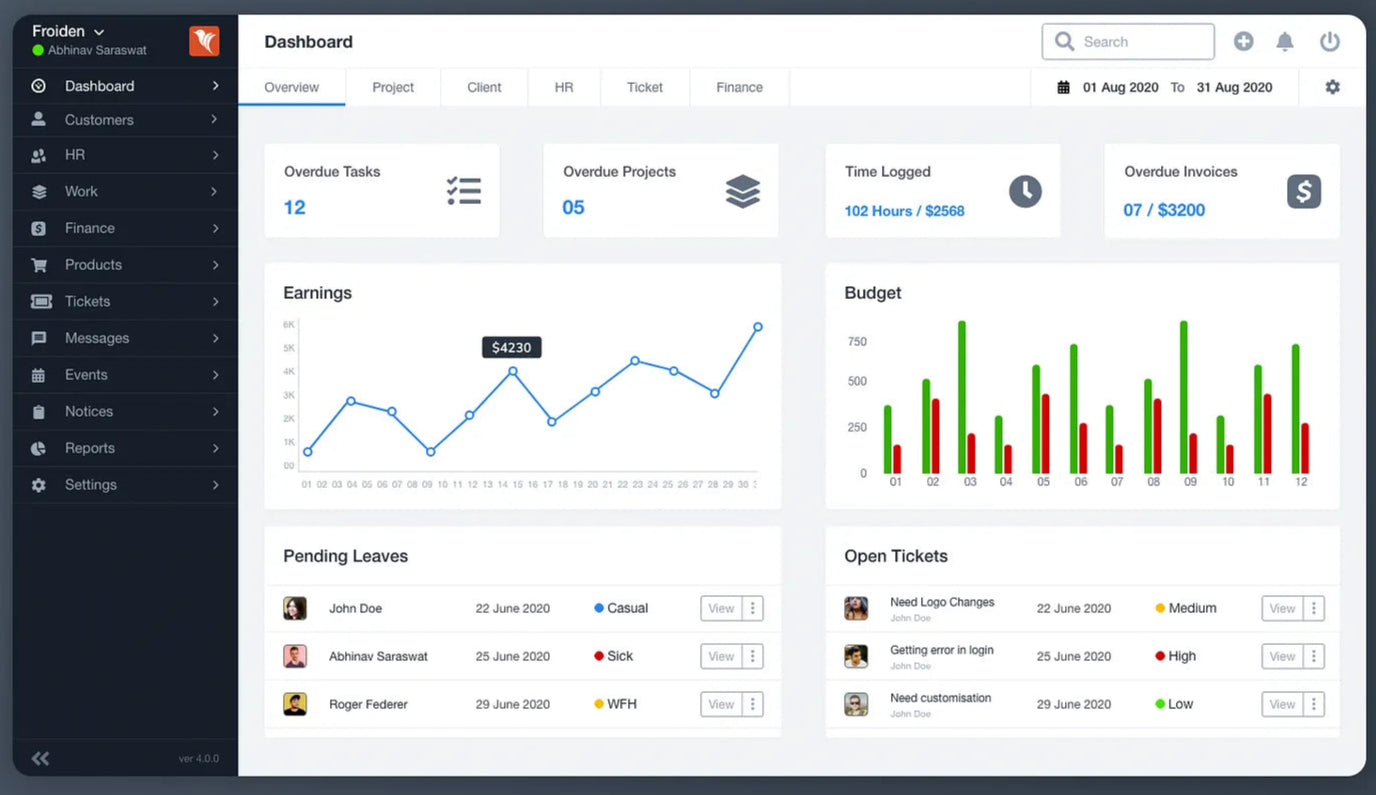The height and width of the screenshot is (795, 1376).
Task: Click the plus add icon in header
Action: click(x=1243, y=42)
